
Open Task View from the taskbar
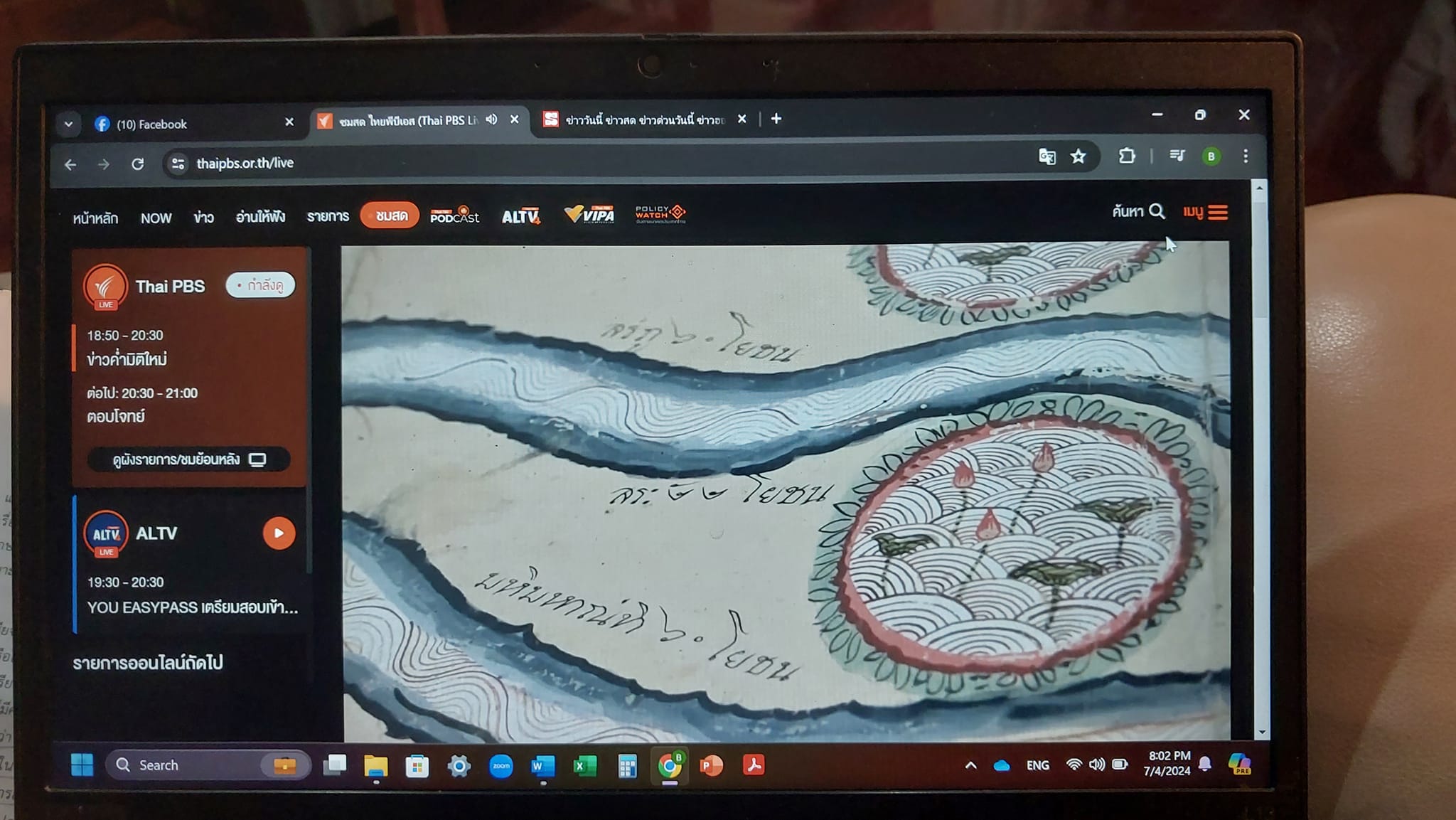(334, 765)
